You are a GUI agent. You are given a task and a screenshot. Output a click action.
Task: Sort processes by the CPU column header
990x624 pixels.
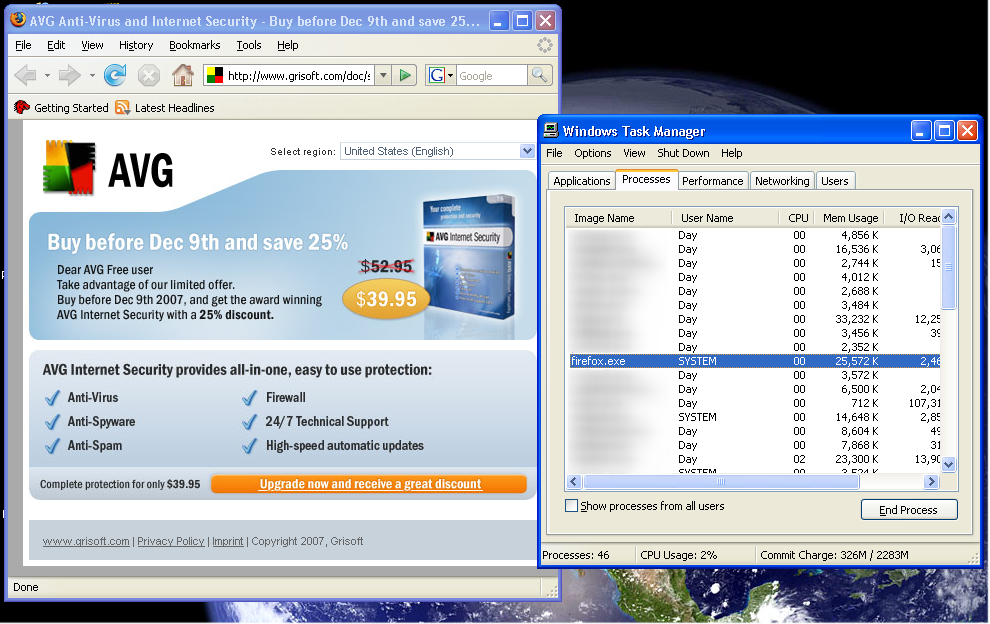click(x=797, y=218)
